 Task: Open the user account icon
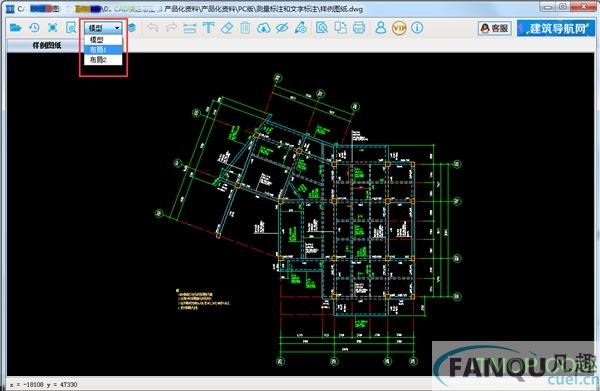click(x=381, y=28)
